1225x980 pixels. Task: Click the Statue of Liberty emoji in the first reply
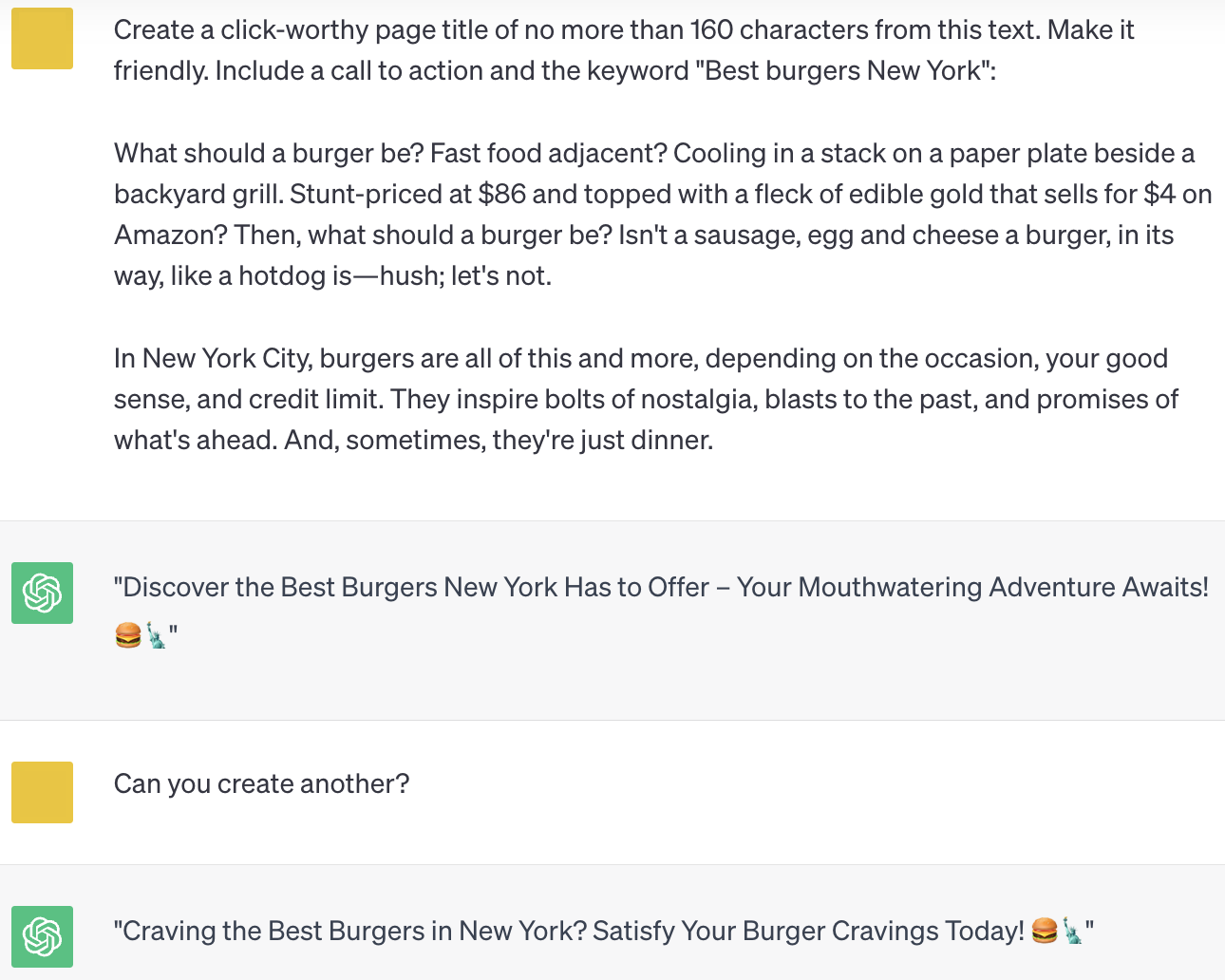[156, 635]
